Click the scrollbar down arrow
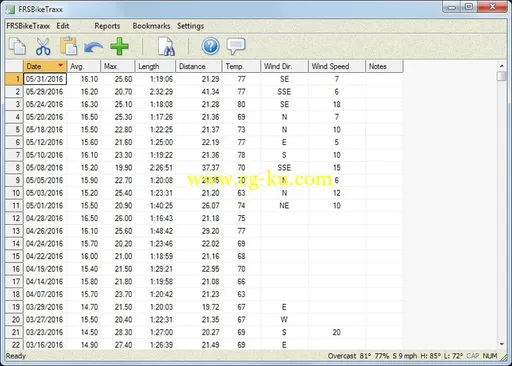Viewport: 512px width, 366px height. click(x=501, y=344)
